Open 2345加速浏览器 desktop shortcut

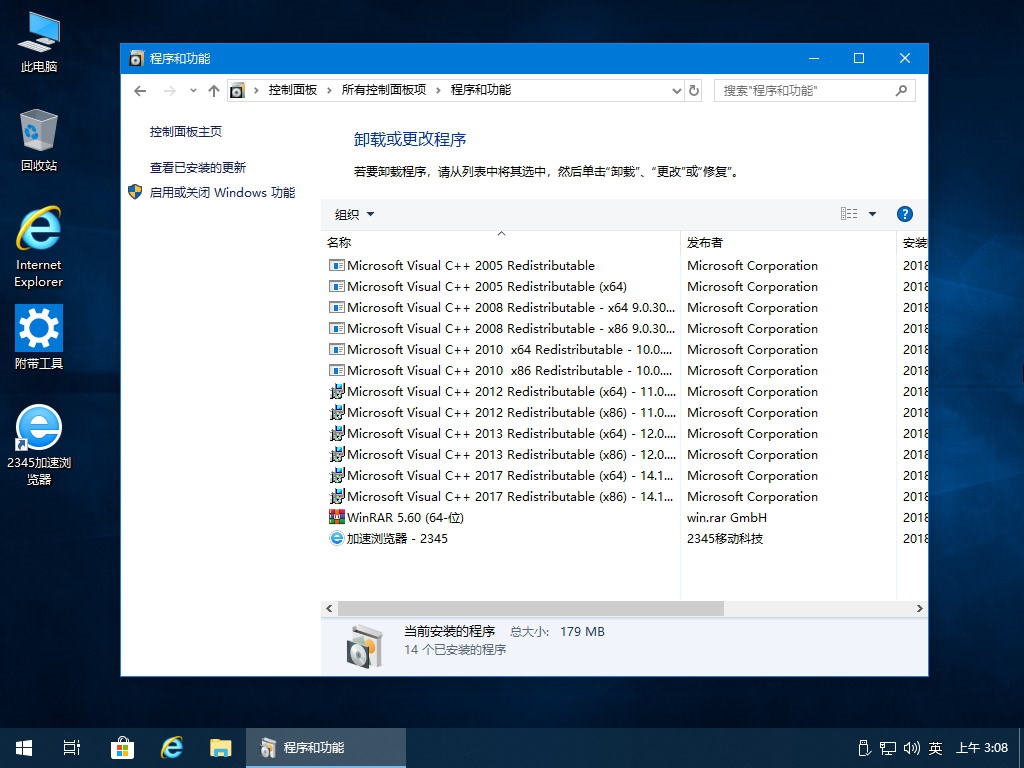pyautogui.click(x=39, y=445)
